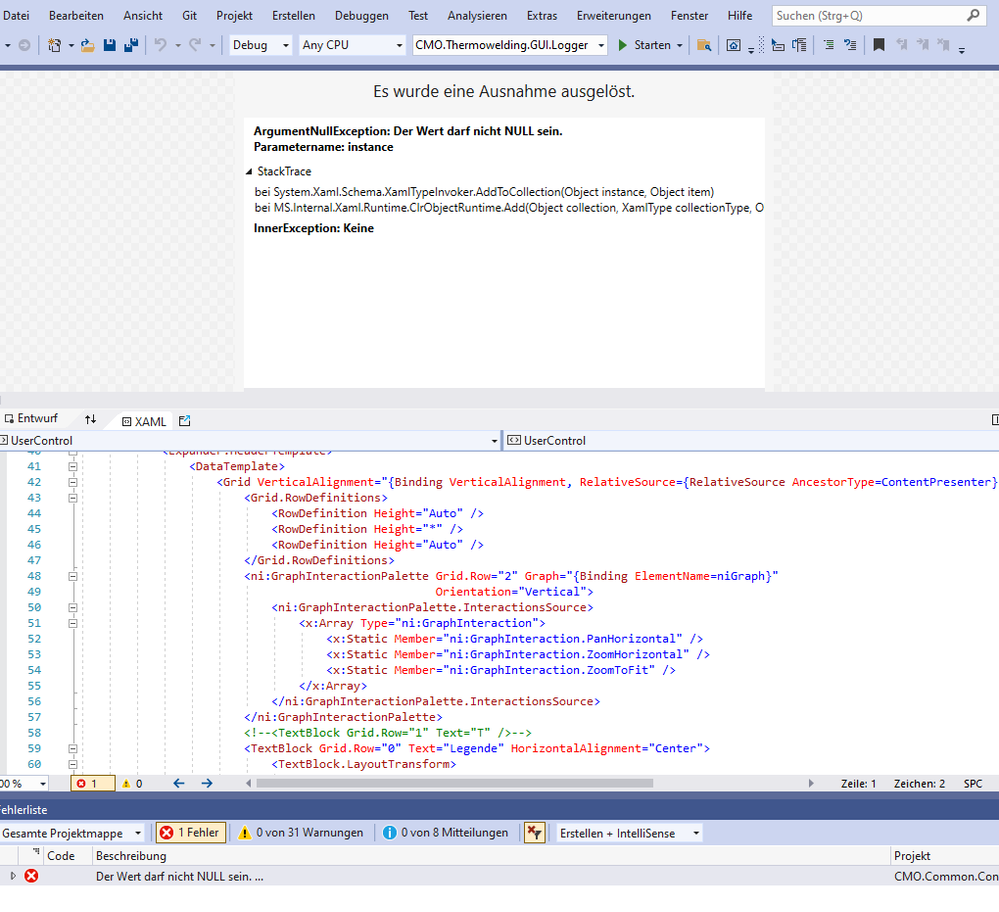Open the Hilfe menu
Screen dimensions: 999x912
[x=740, y=15]
